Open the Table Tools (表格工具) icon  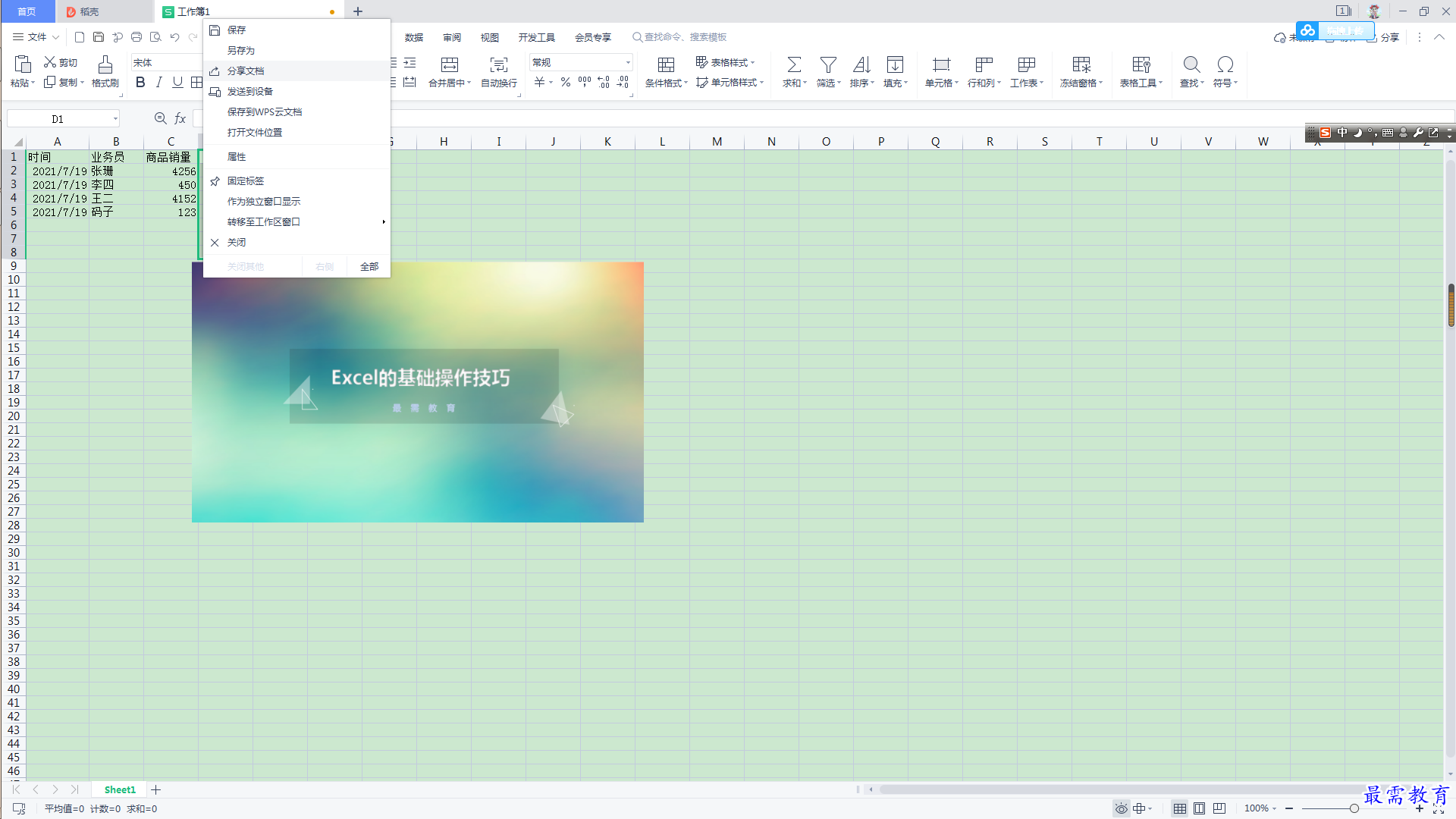(x=1141, y=64)
